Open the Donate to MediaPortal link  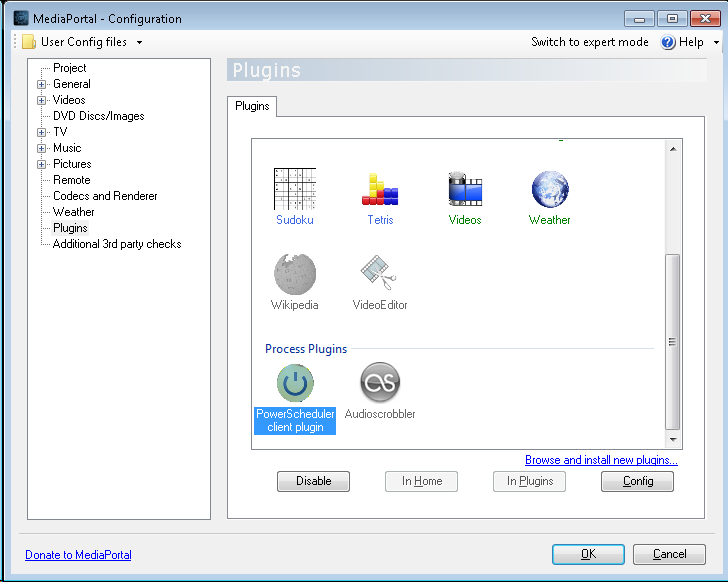(x=78, y=555)
